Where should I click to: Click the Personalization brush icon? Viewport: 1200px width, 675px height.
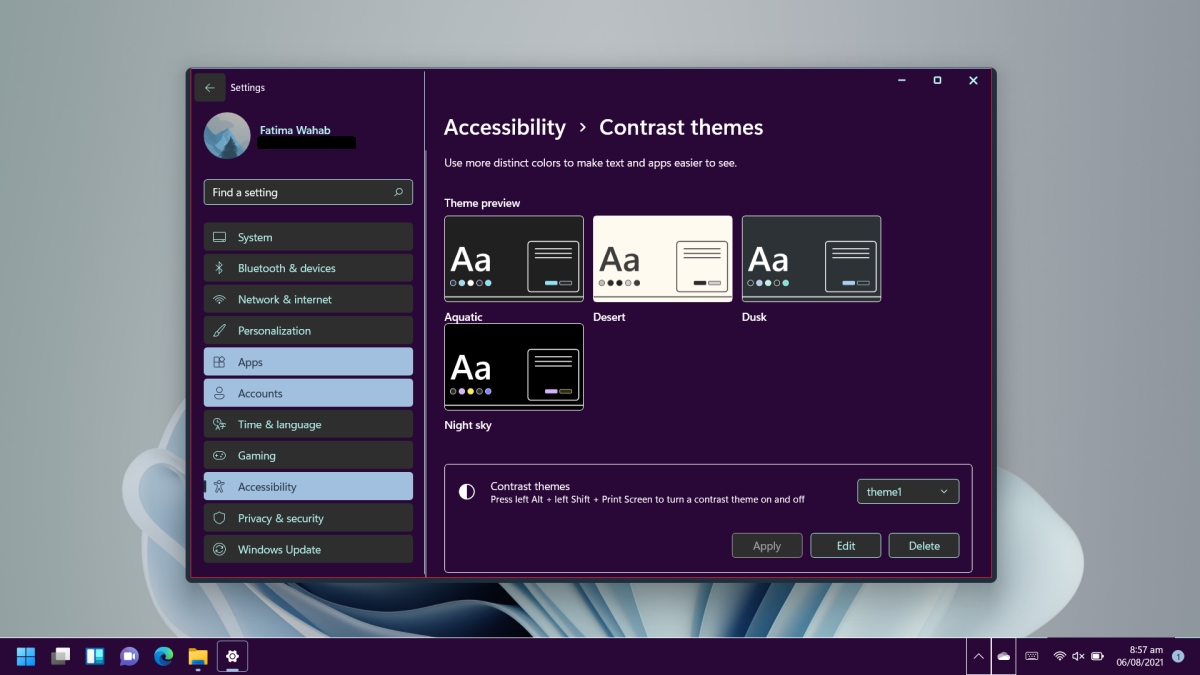coord(219,330)
